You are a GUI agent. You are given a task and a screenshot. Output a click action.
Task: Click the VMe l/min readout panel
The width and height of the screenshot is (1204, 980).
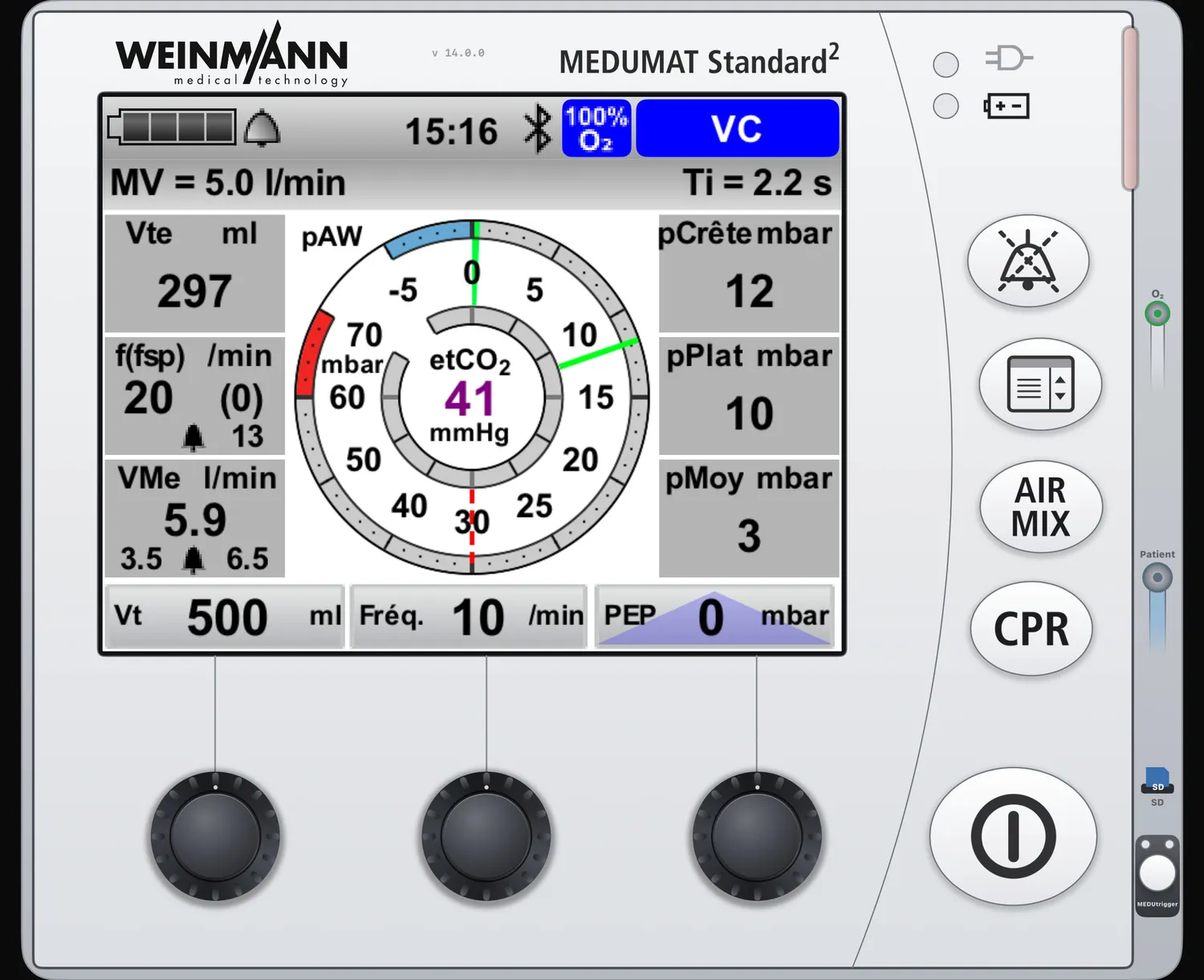[x=195, y=518]
